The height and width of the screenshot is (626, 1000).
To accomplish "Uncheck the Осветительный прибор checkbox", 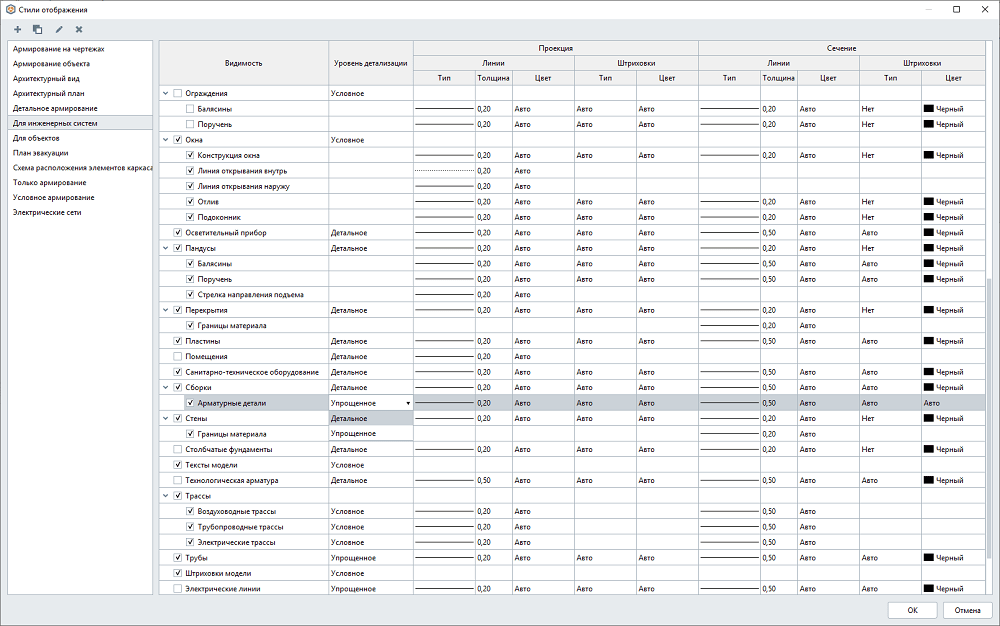I will point(178,233).
